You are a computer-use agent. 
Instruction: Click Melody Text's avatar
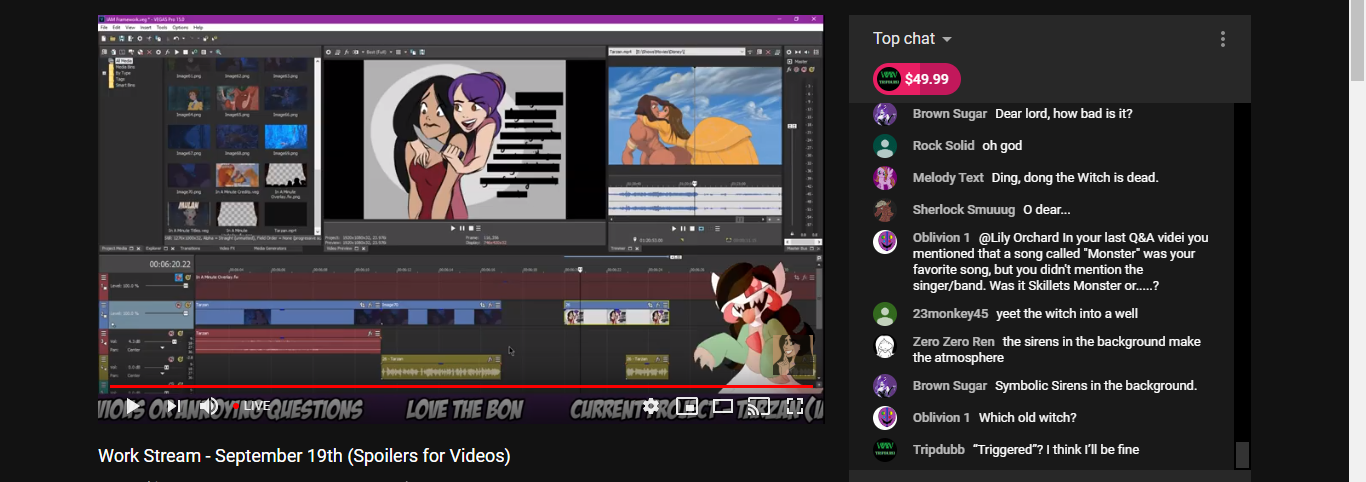(x=885, y=178)
